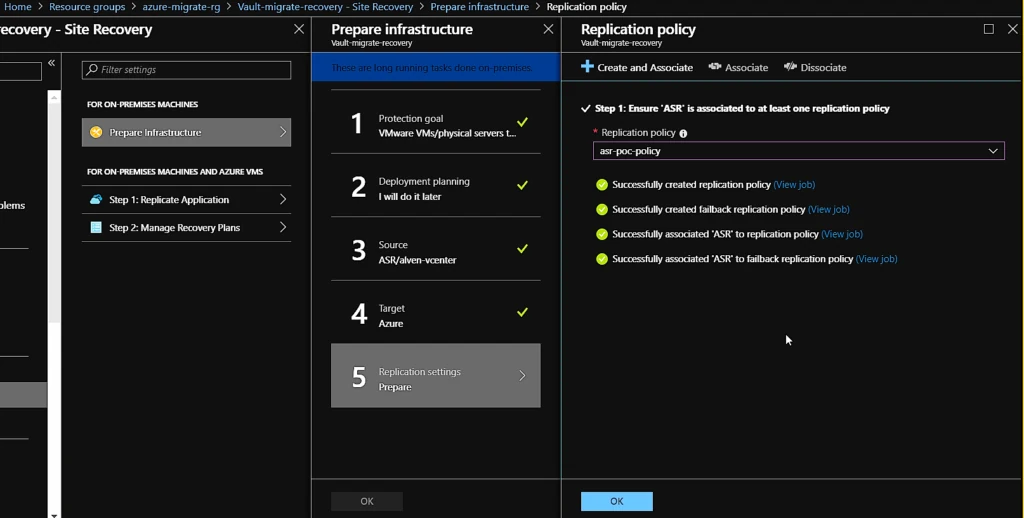Screen dimensions: 1024x518
Task: Click 'FOR ON-PREMISES MACHINES AND AZURE VMS' header
Action: pos(175,172)
